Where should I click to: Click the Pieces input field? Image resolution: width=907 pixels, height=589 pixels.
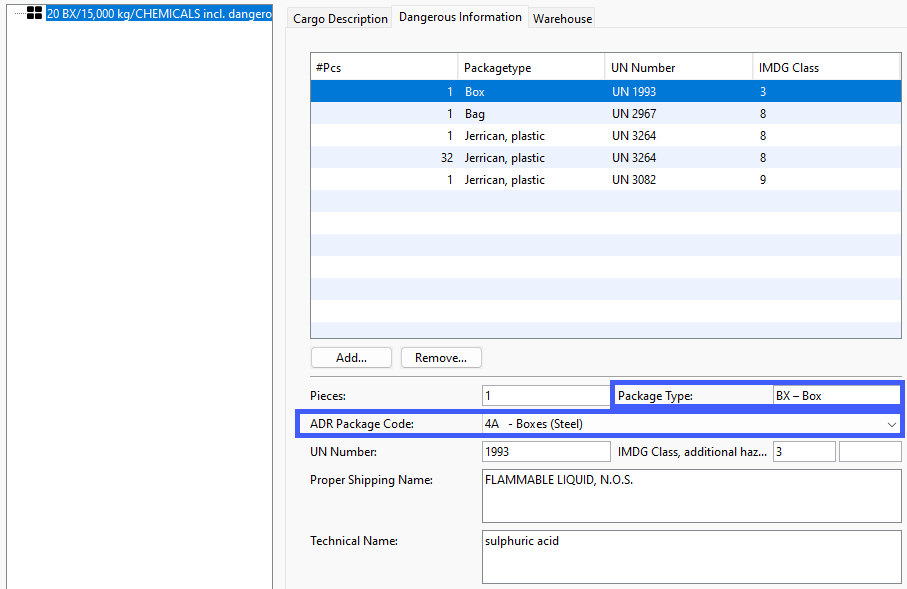click(545, 395)
